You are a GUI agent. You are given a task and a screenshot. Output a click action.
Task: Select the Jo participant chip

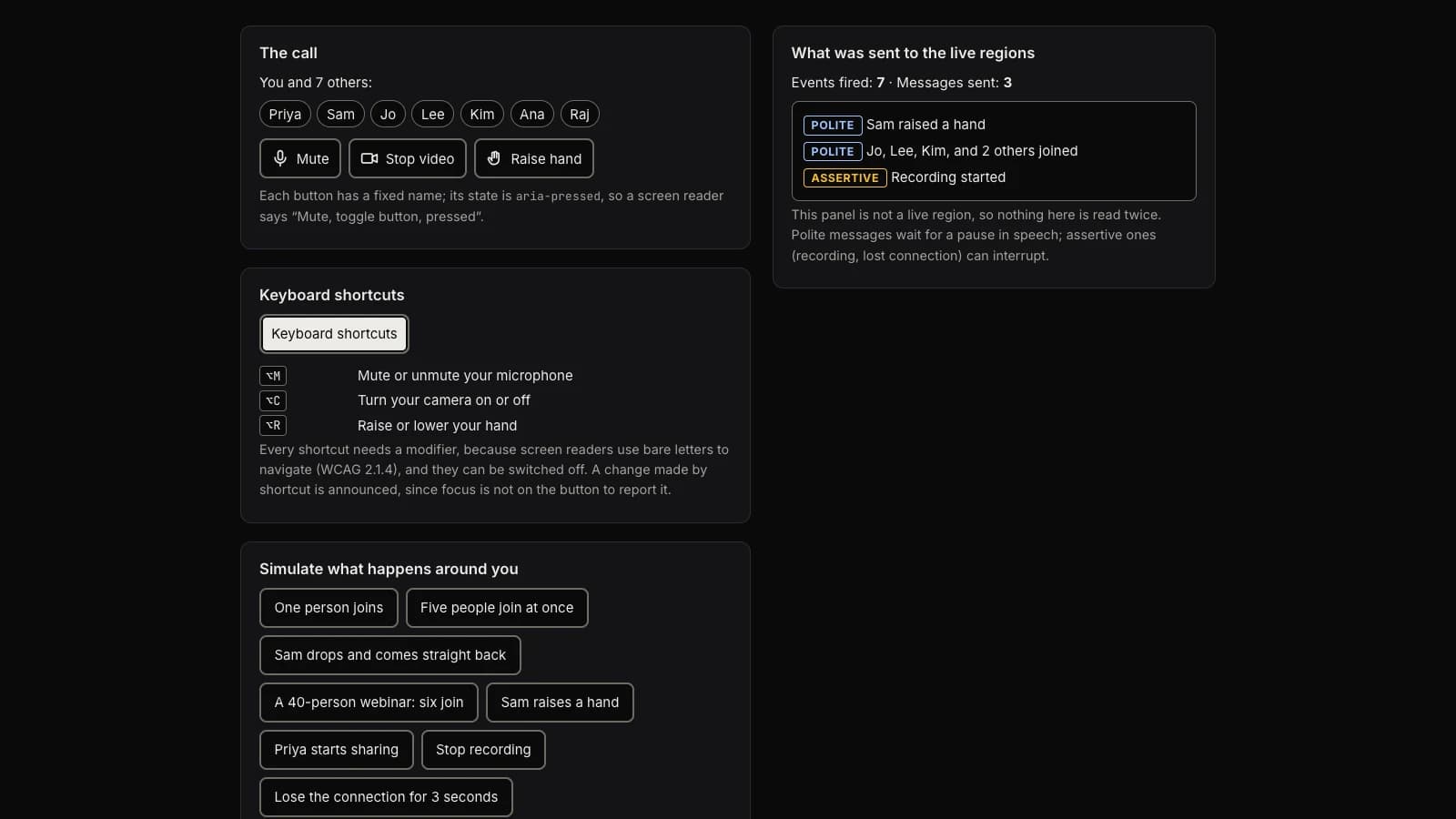click(388, 115)
